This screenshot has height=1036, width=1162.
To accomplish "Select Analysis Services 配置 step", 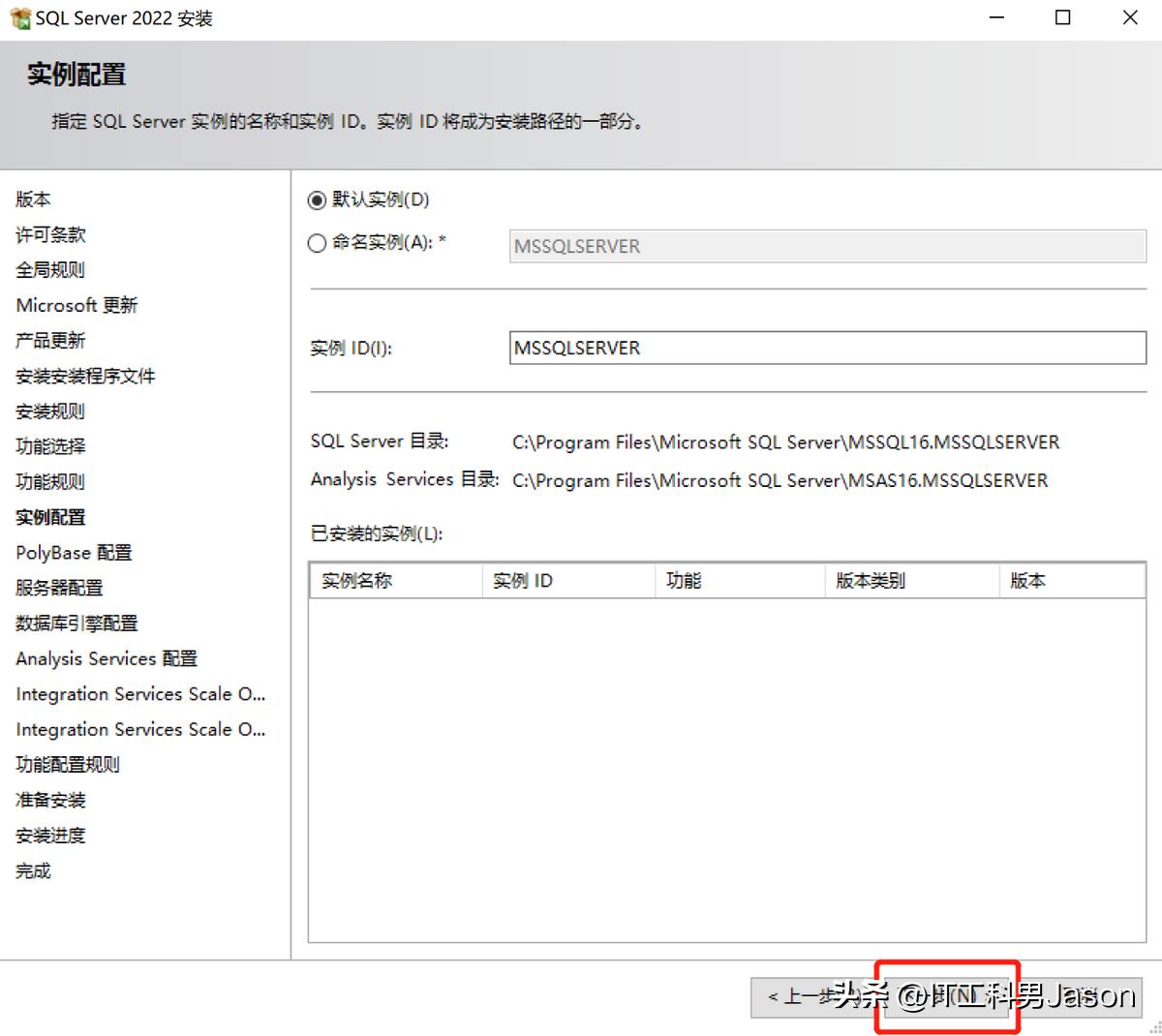I will click(107, 658).
